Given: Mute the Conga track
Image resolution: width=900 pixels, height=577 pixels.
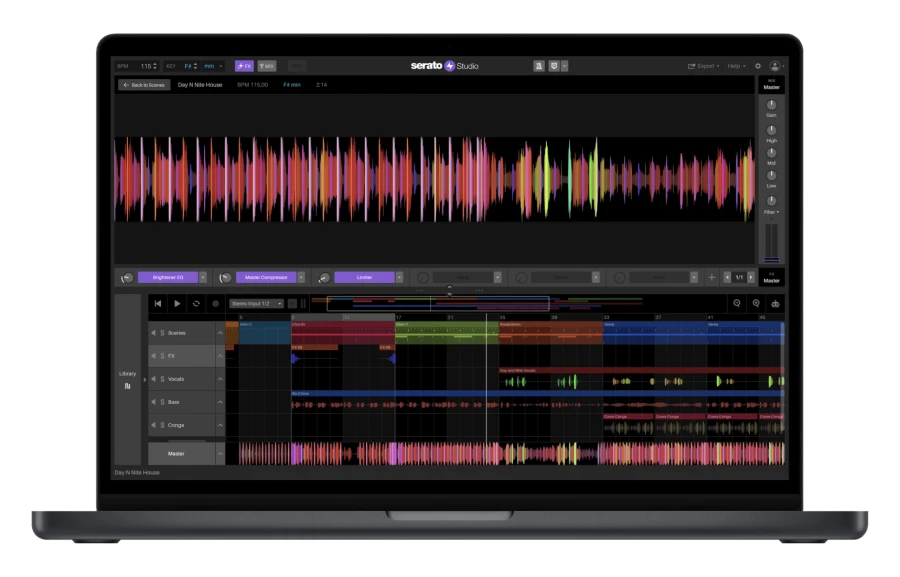Looking at the screenshot, I should point(154,425).
